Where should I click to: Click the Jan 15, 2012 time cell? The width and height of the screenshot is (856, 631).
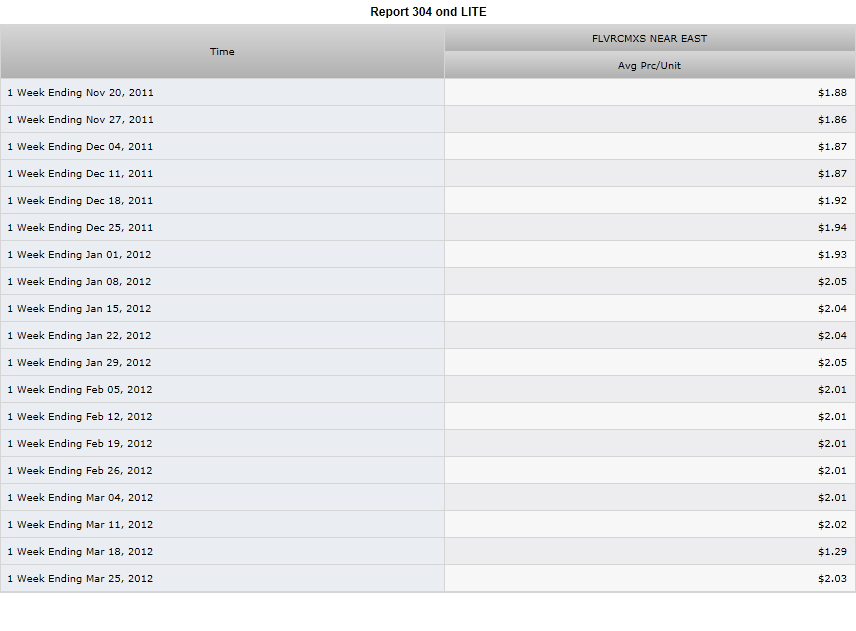pos(222,308)
